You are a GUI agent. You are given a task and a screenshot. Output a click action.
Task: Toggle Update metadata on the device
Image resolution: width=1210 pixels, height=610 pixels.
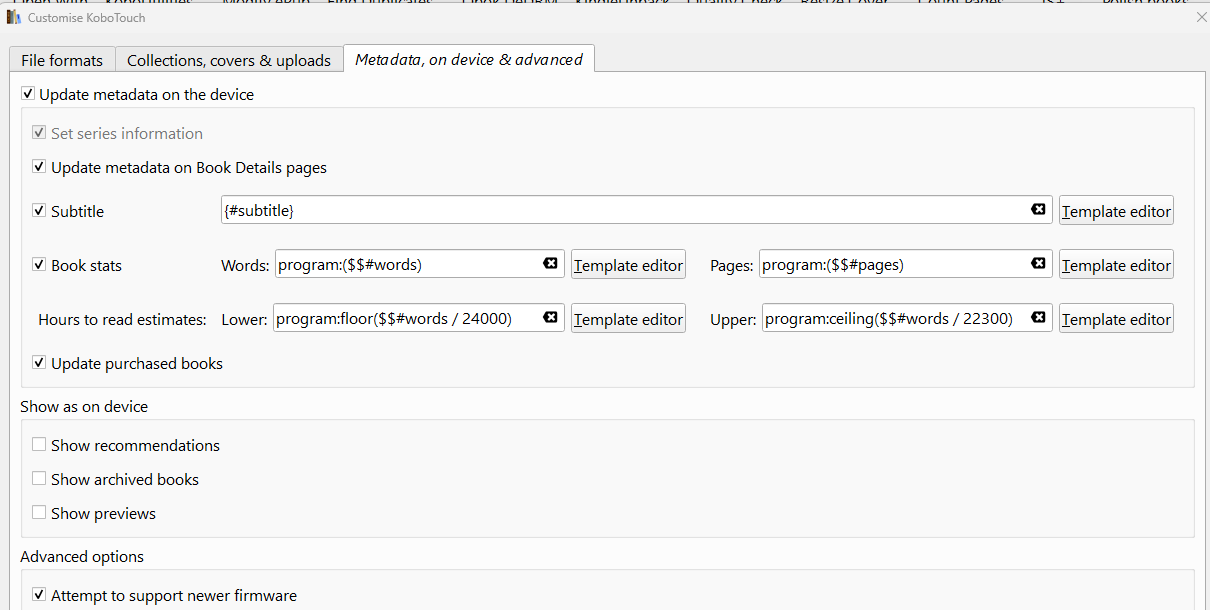[27, 94]
